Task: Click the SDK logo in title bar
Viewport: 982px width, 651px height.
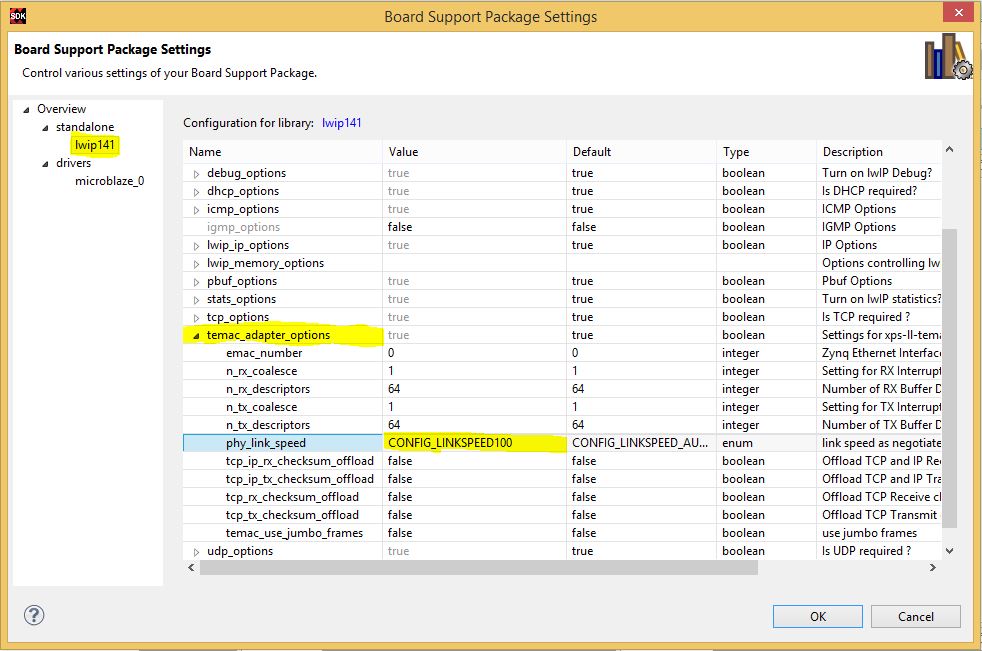Action: pyautogui.click(x=18, y=16)
